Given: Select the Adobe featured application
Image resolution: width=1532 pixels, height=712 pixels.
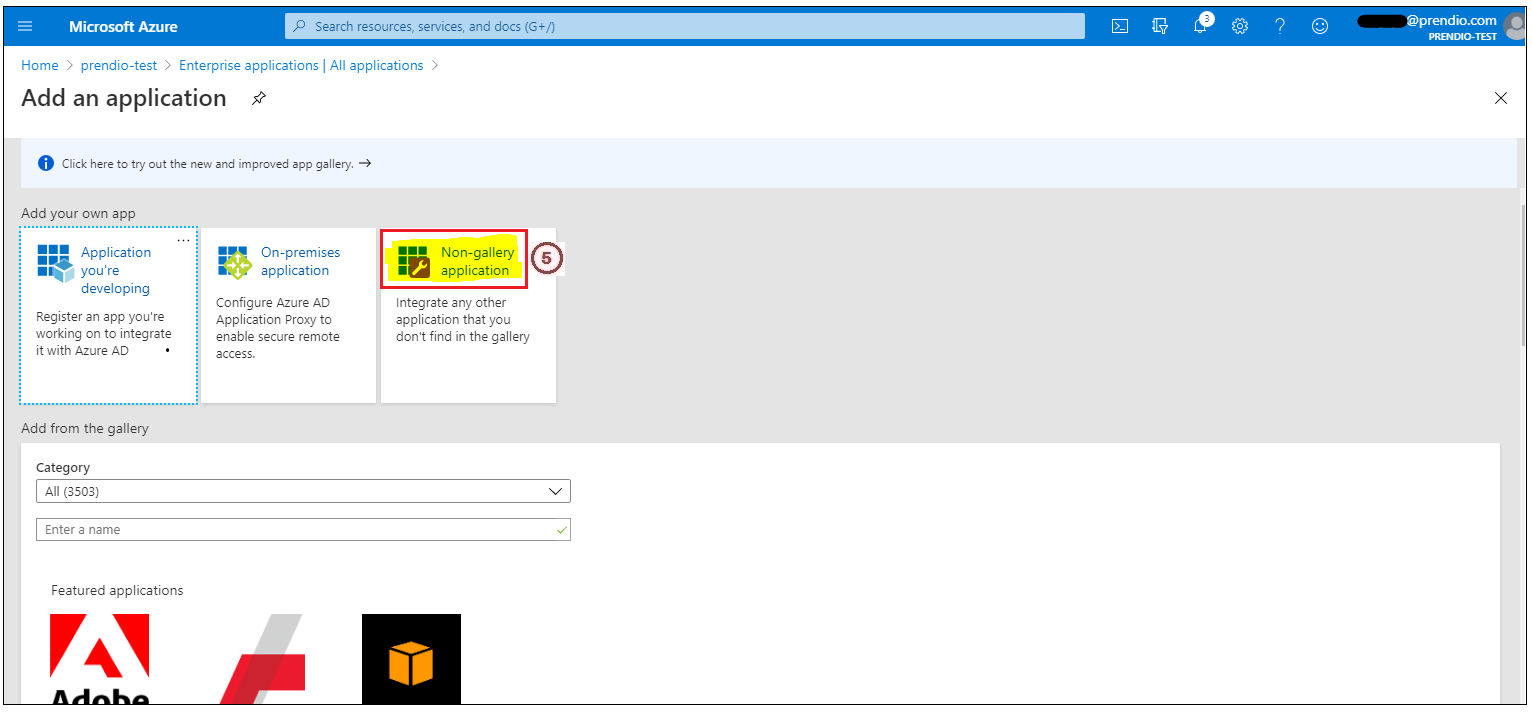Looking at the screenshot, I should [x=100, y=660].
